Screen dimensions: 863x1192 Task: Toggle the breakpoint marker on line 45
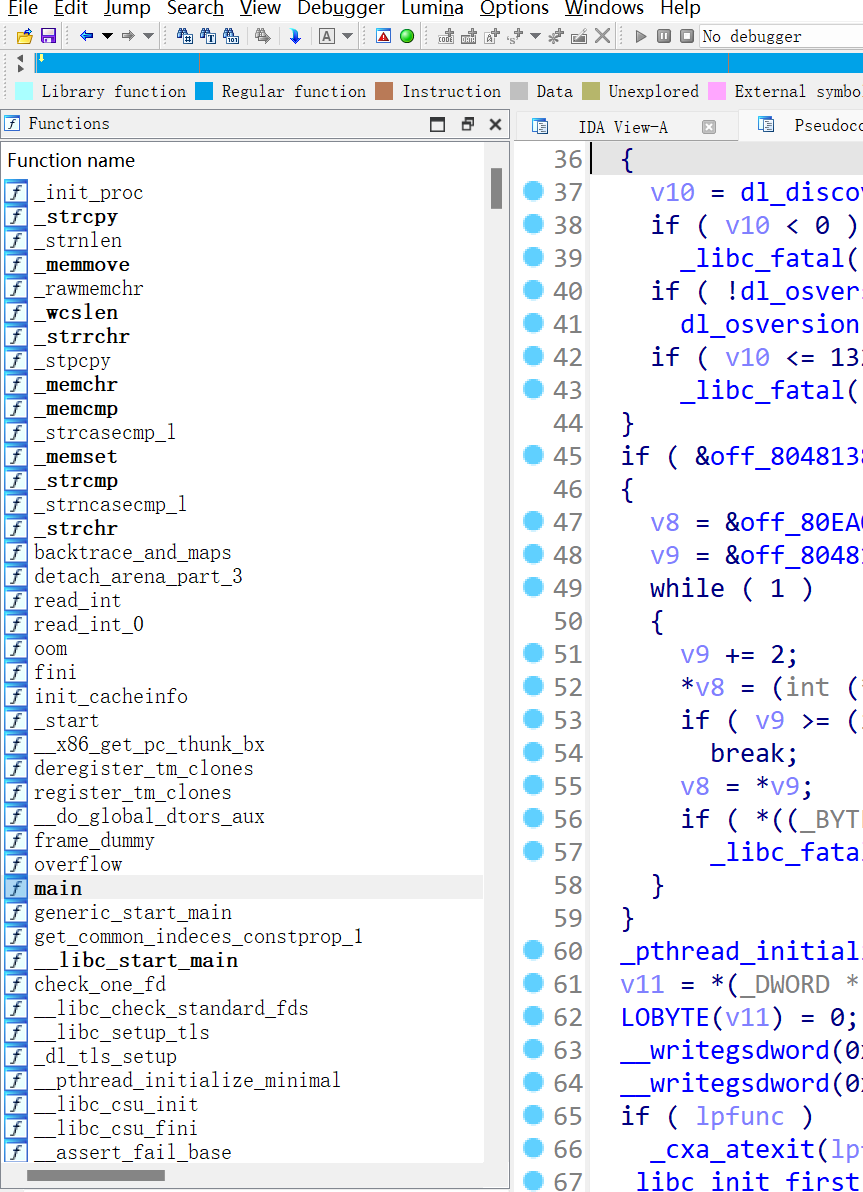click(x=533, y=456)
